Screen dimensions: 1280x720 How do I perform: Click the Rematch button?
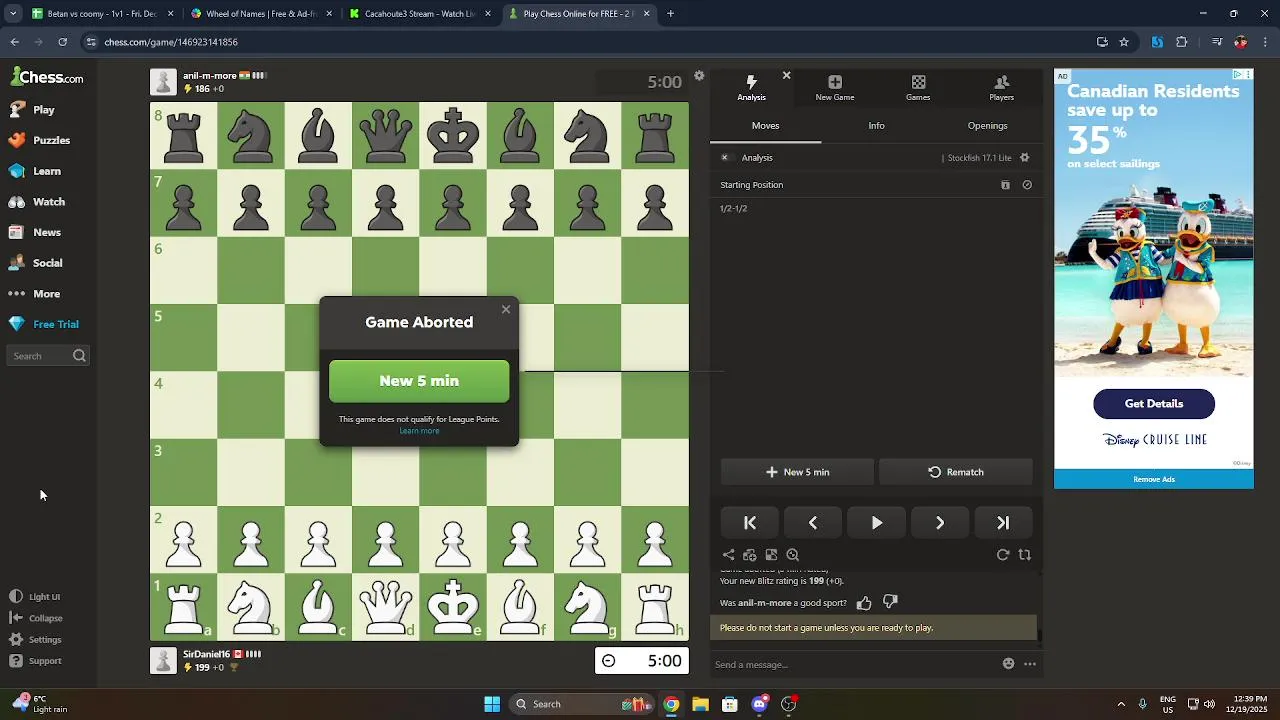[x=955, y=472]
